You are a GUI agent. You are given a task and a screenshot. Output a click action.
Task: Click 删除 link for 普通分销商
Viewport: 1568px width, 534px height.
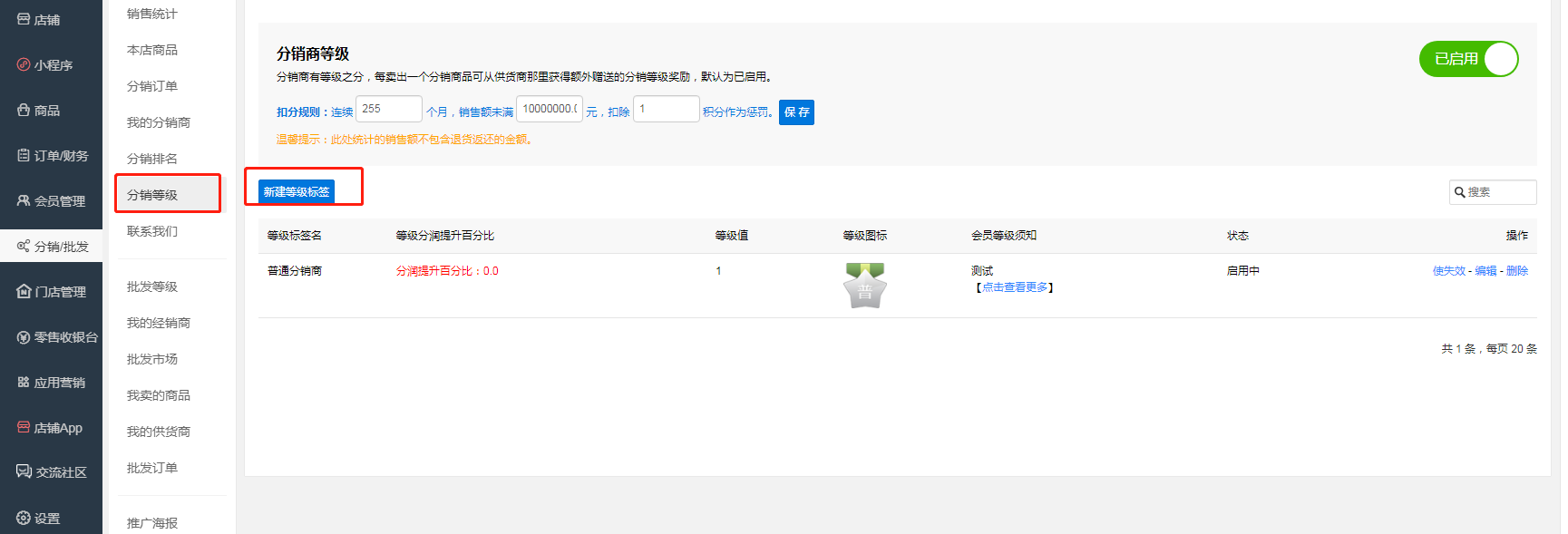(x=1517, y=271)
